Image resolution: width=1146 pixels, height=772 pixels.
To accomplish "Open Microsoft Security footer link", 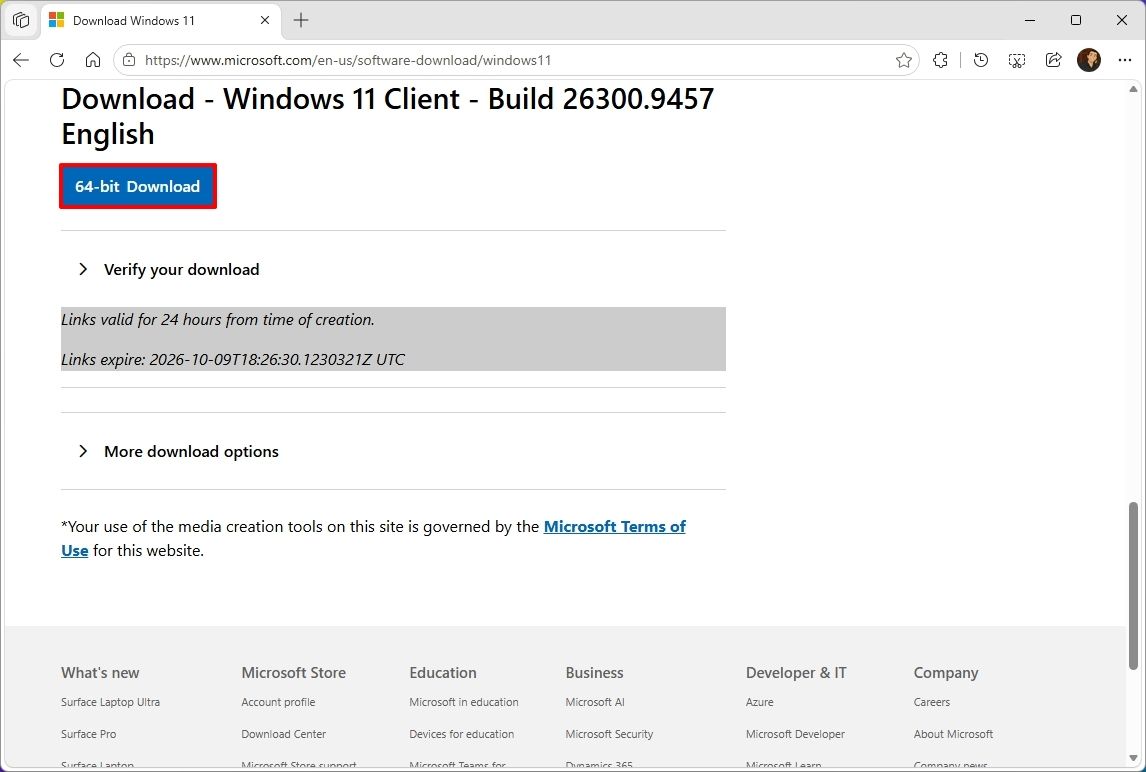I will coord(610,734).
